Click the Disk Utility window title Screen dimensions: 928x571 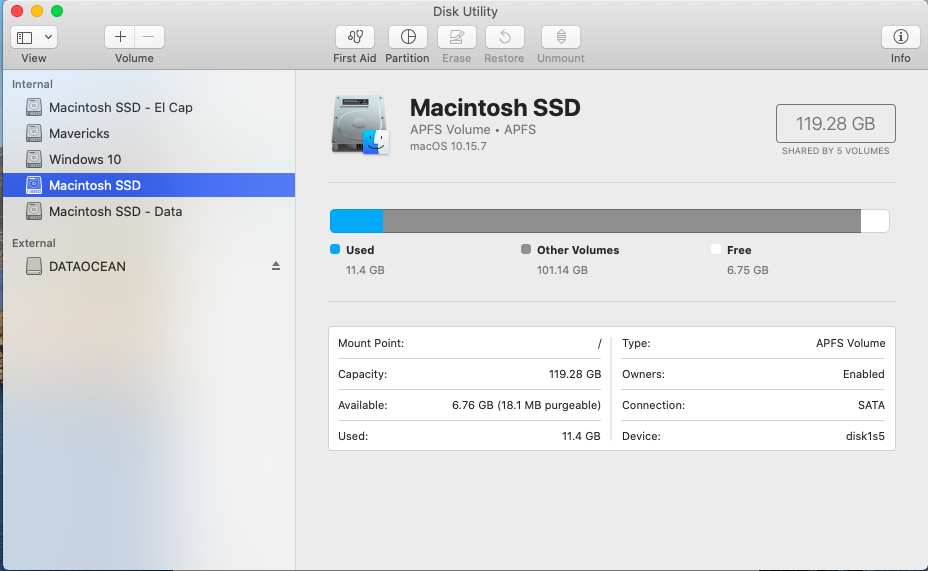pyautogui.click(x=465, y=11)
